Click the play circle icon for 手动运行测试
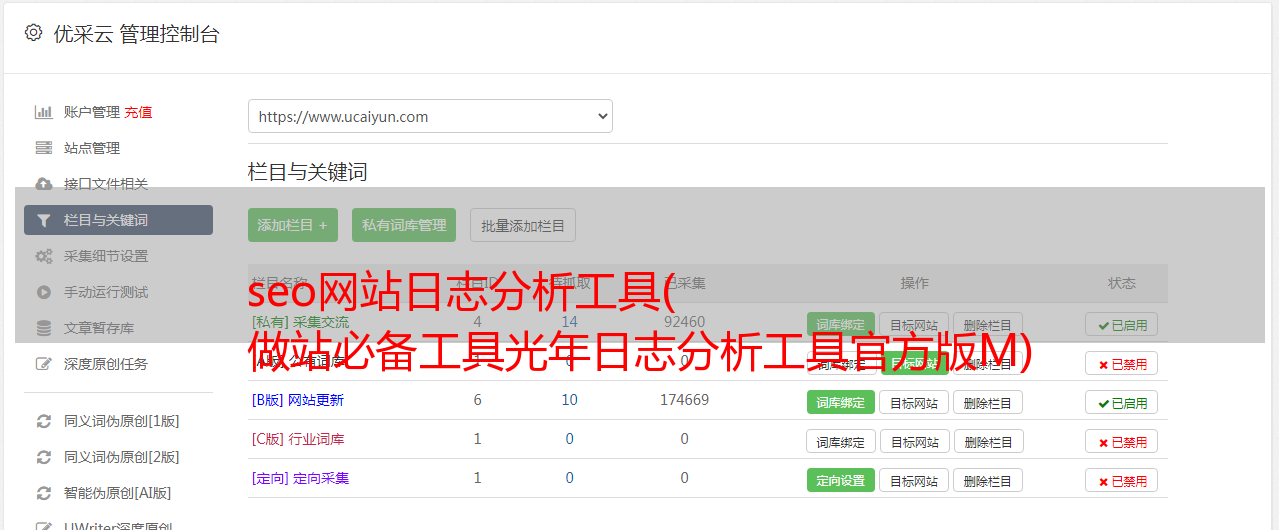 click(x=44, y=292)
